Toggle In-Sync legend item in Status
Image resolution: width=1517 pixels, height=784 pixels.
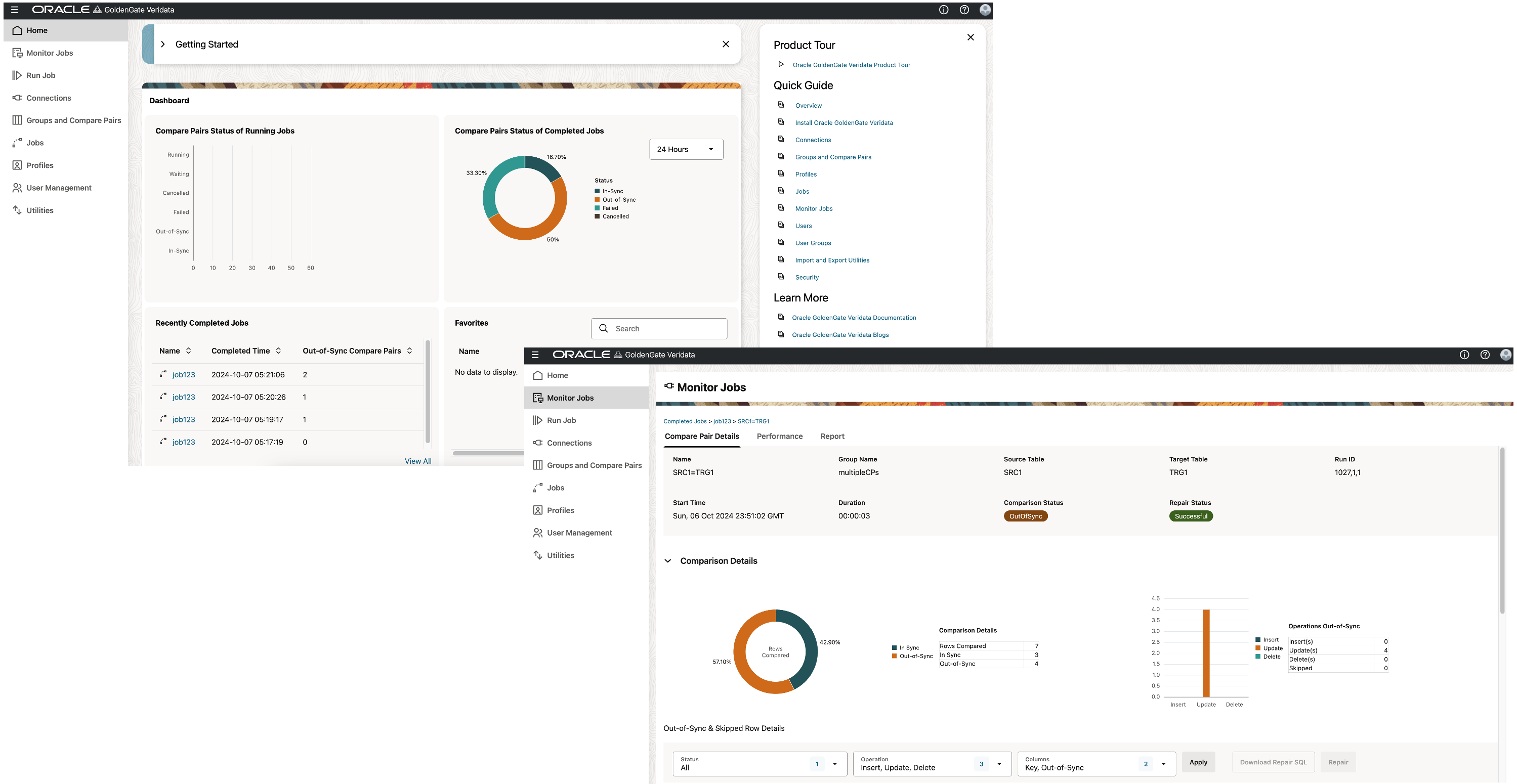tap(612, 191)
